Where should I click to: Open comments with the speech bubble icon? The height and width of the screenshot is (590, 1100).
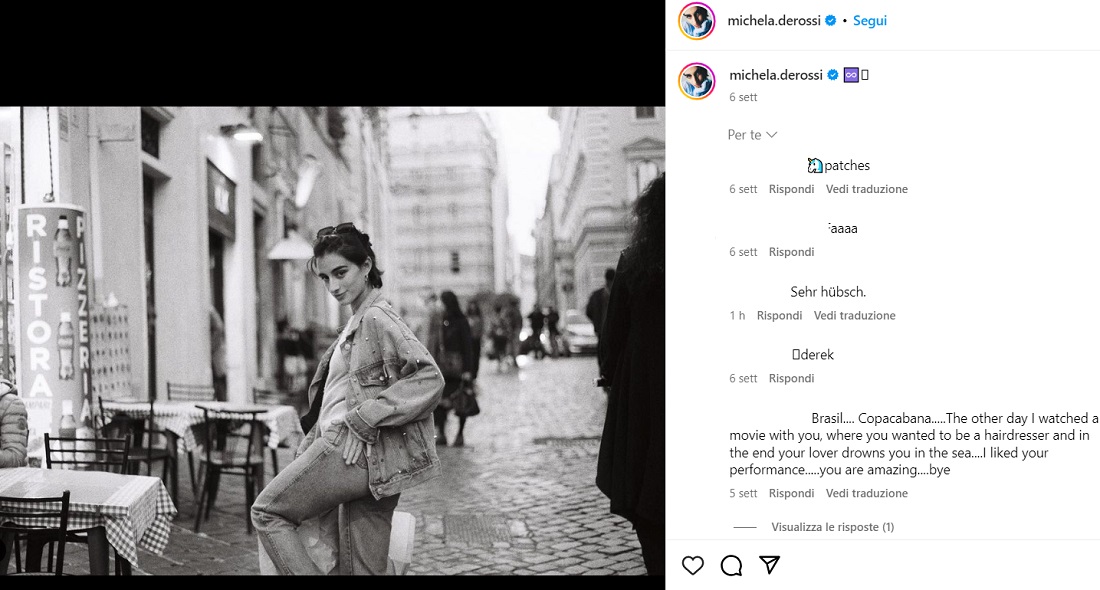click(x=731, y=566)
